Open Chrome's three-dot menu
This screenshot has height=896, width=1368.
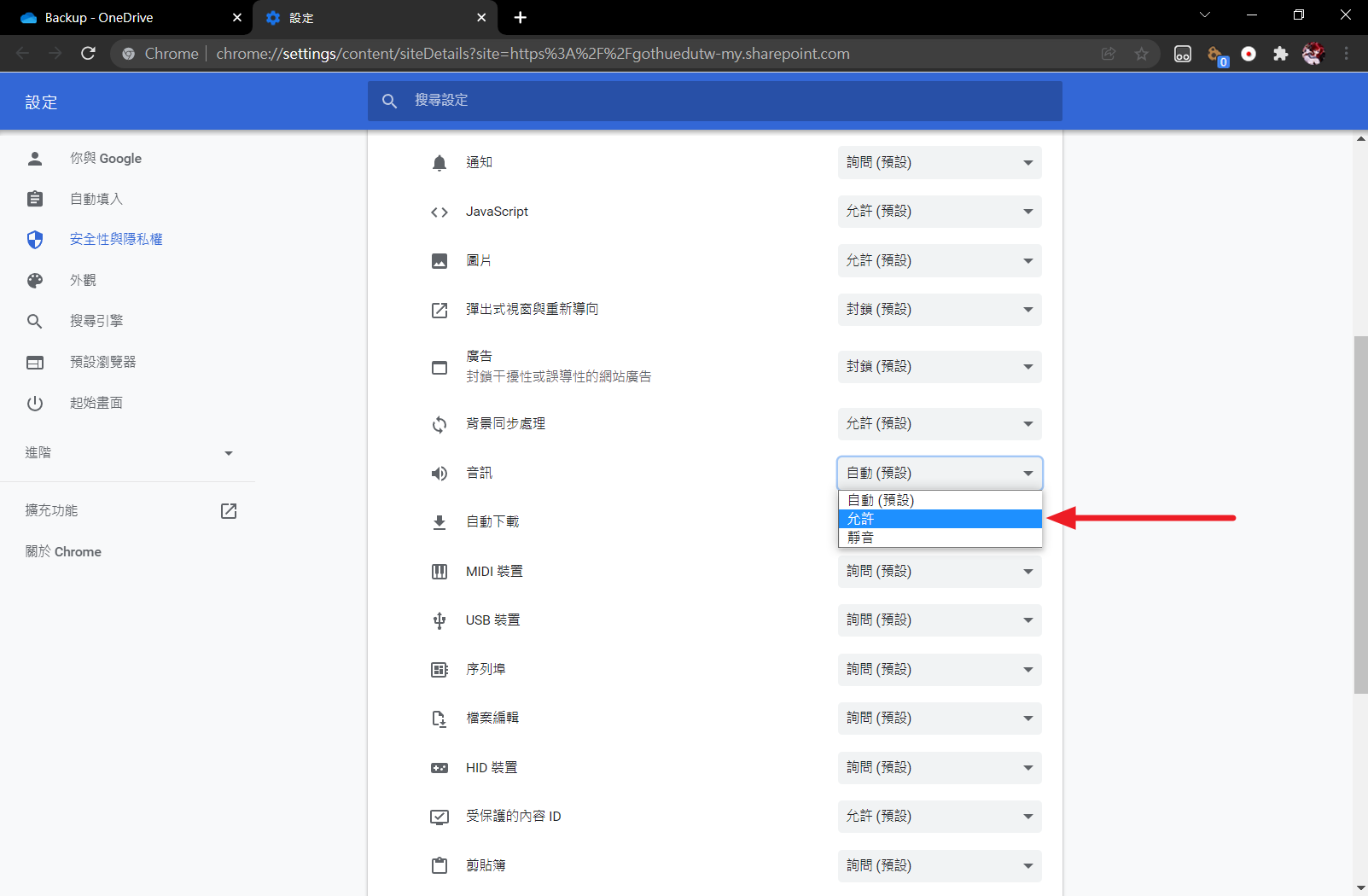[1347, 54]
